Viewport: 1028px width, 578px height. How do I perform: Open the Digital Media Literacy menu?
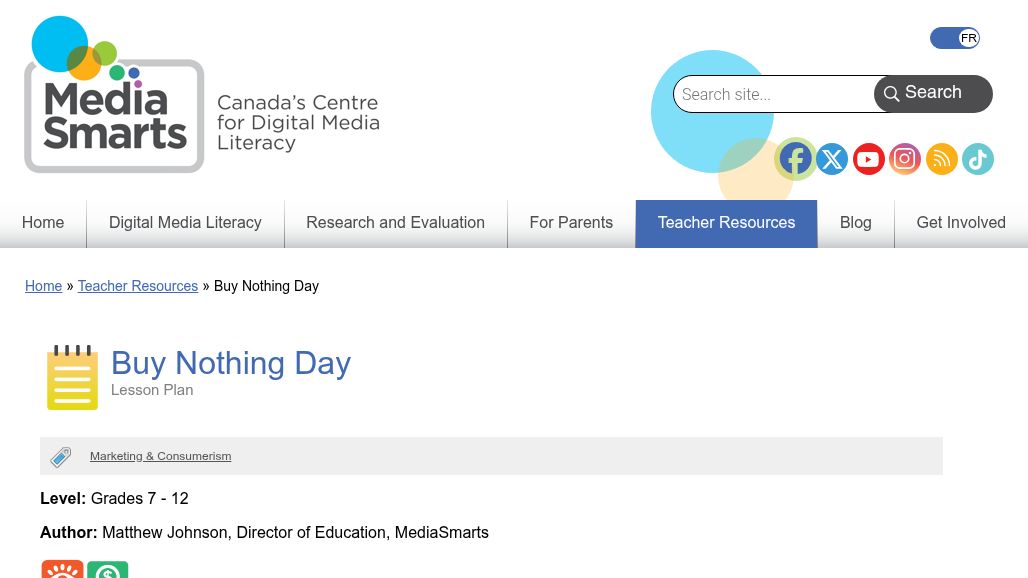coord(185,223)
